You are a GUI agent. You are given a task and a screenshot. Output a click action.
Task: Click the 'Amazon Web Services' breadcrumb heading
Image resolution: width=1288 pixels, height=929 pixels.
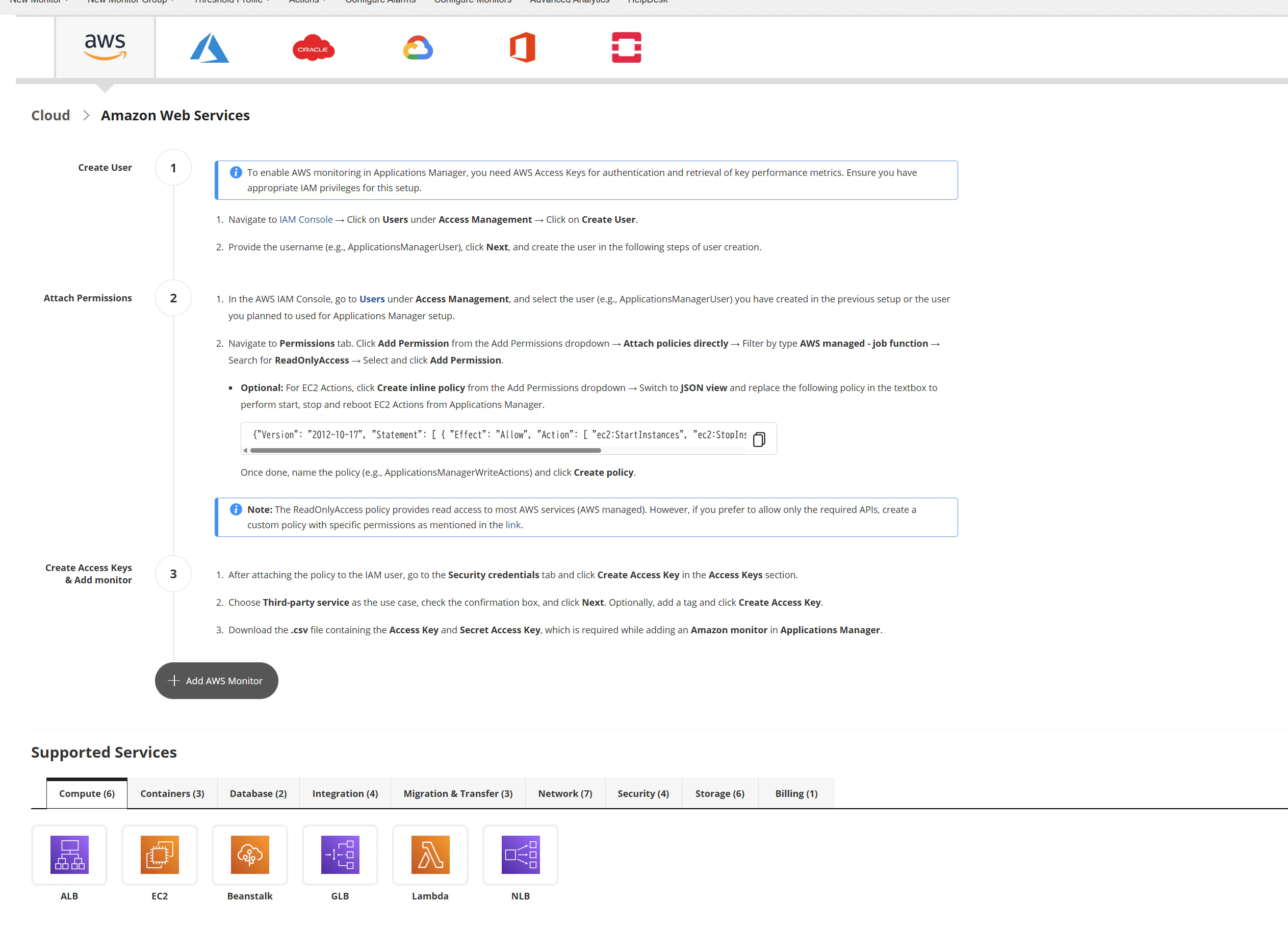[x=175, y=115]
